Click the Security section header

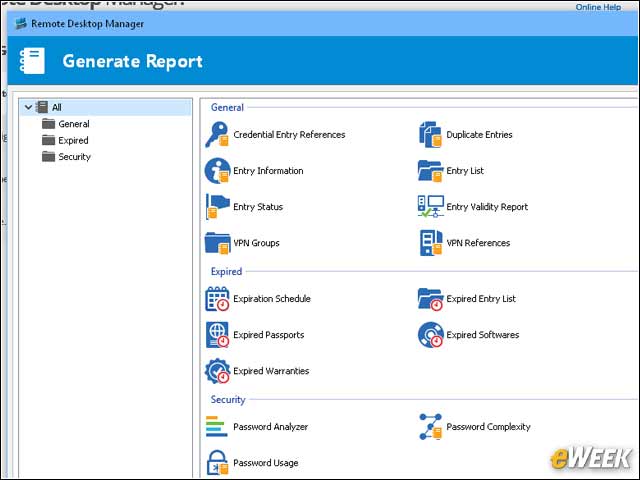pos(228,400)
